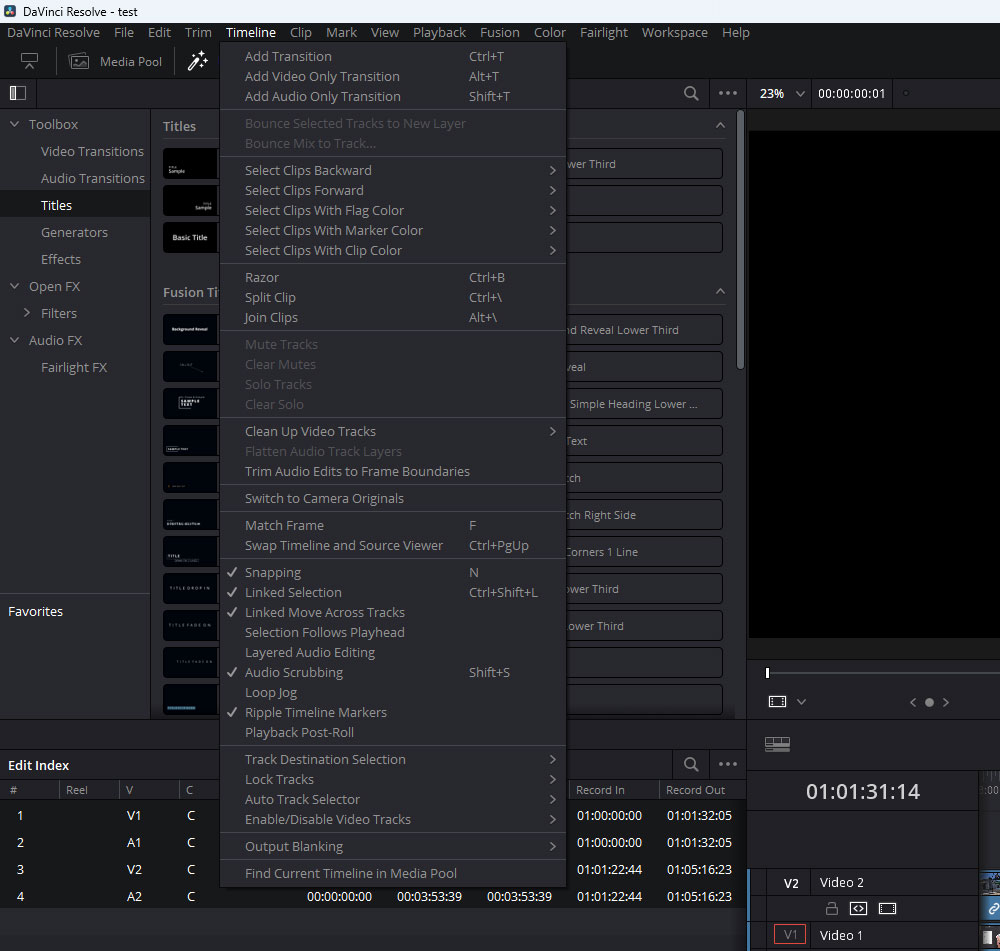Image resolution: width=1000 pixels, height=951 pixels.
Task: Open the Playback menu
Action: coord(439,33)
